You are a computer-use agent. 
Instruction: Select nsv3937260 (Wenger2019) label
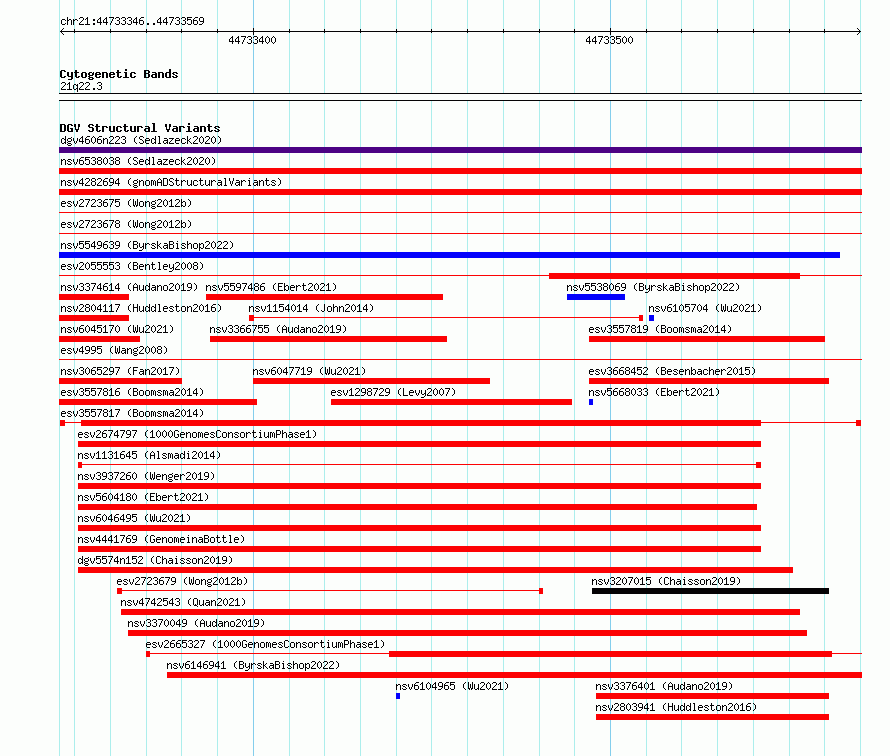click(x=146, y=476)
